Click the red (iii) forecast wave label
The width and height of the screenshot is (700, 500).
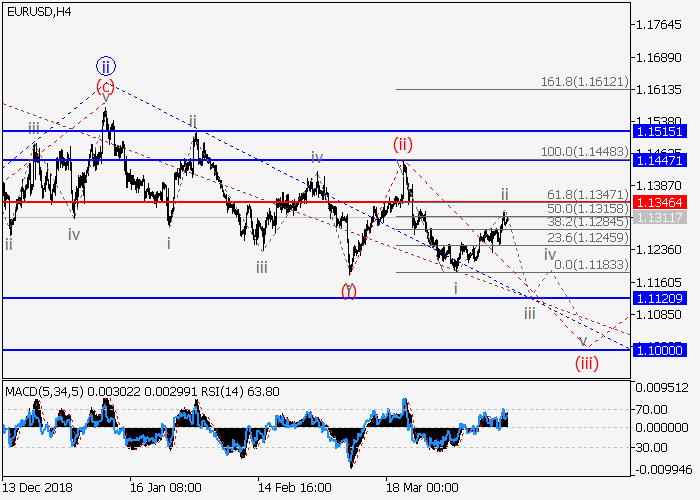(x=586, y=362)
